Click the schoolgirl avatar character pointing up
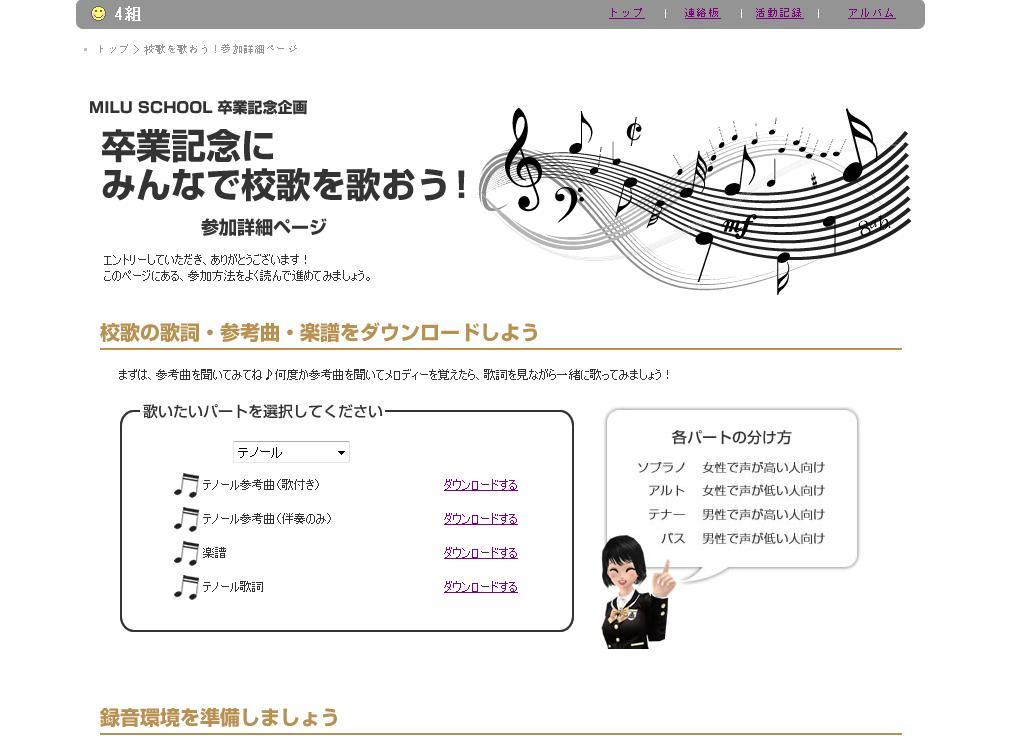 click(x=634, y=592)
